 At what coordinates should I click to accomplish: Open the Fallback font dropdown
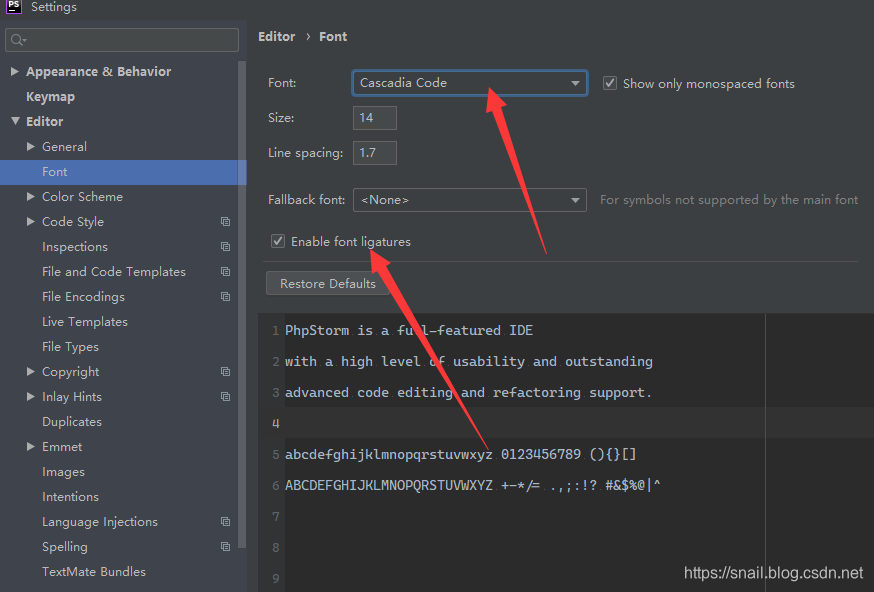[576, 199]
